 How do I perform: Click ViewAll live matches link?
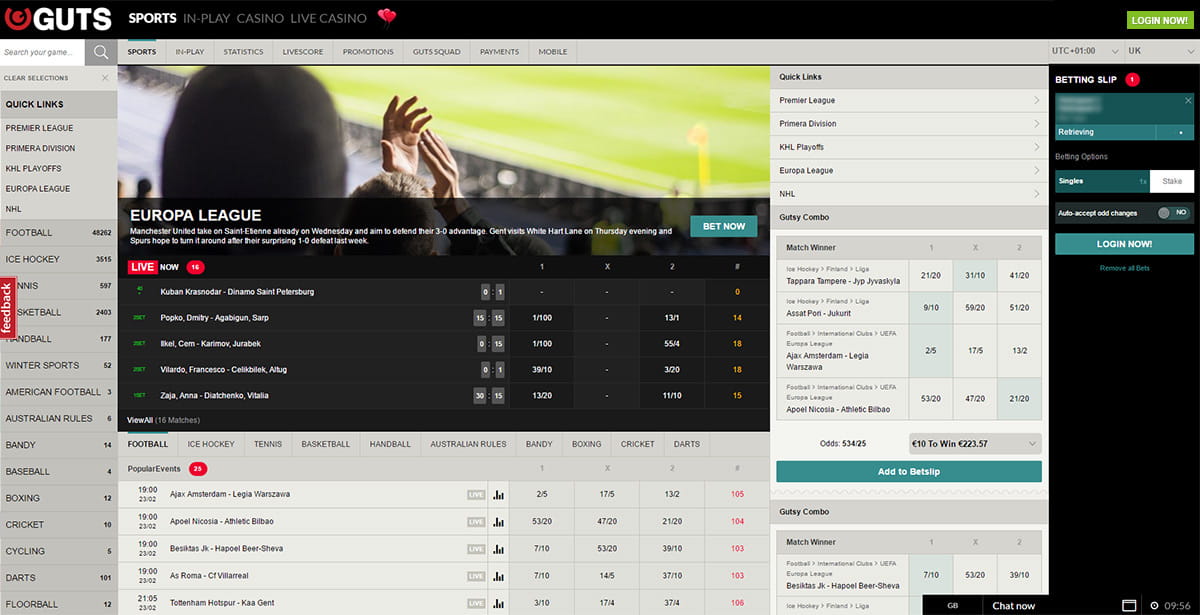140,420
